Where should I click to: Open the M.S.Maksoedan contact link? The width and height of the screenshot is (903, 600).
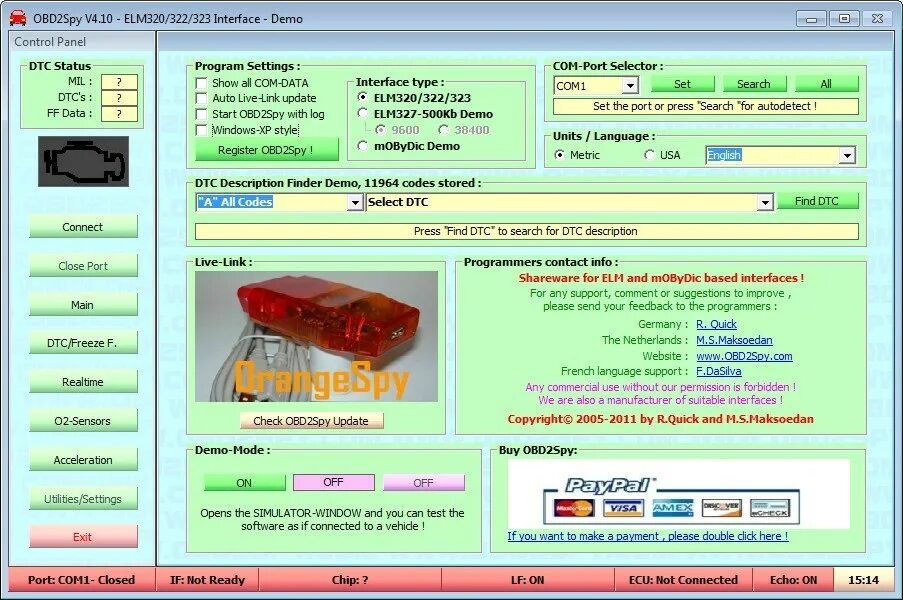click(x=734, y=340)
